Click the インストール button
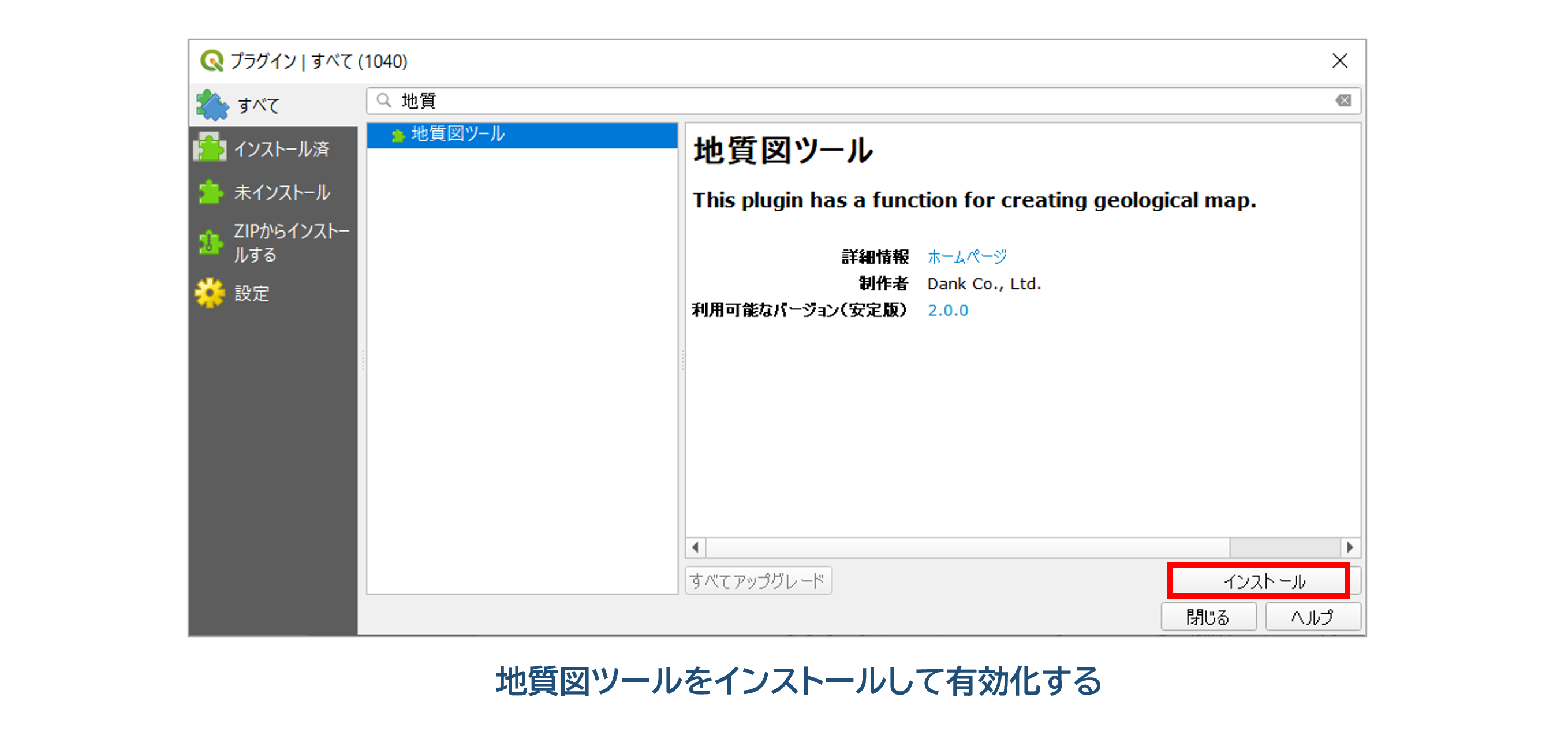This screenshot has width=1568, height=731. 1258,581
